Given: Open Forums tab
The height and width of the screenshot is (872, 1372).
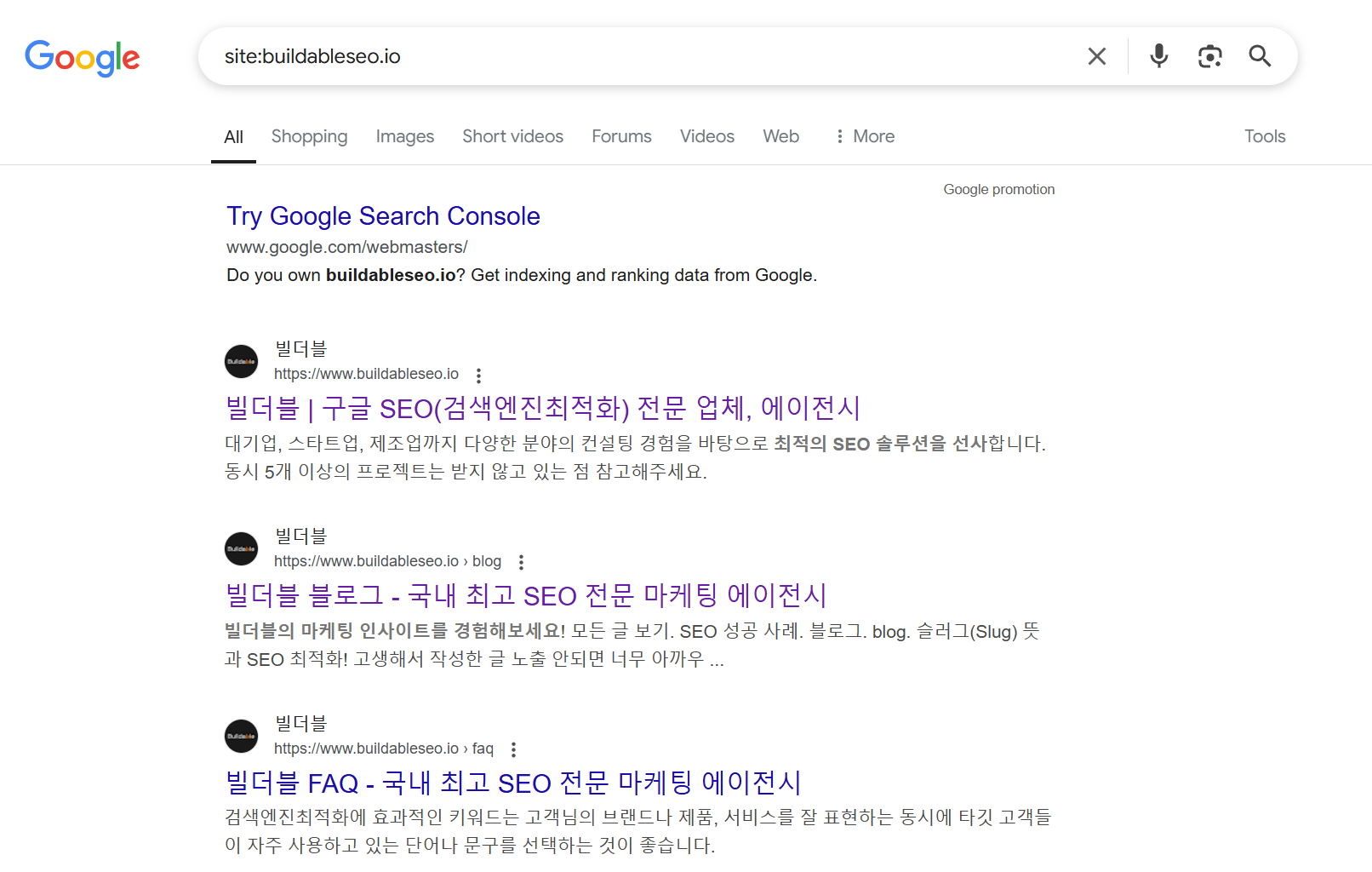Looking at the screenshot, I should [x=621, y=136].
